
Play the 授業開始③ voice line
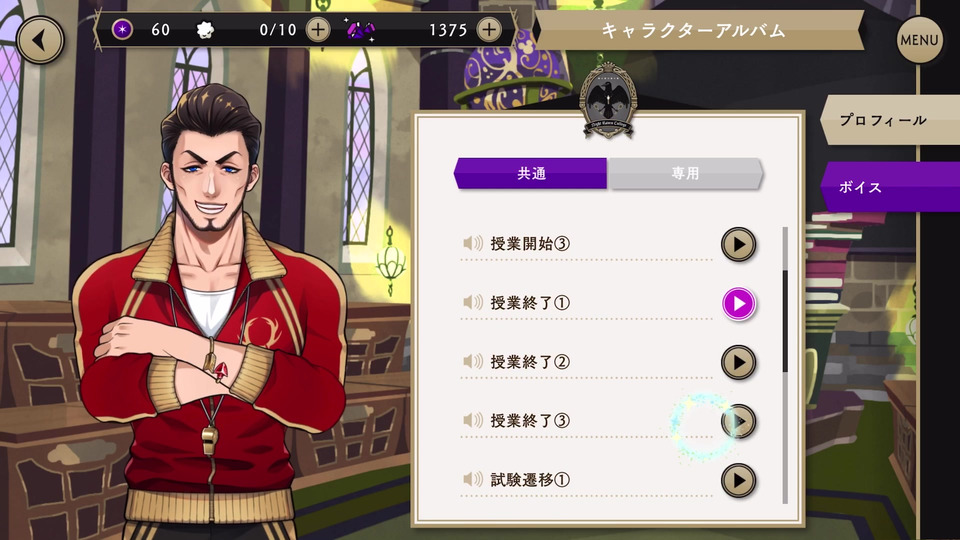point(738,244)
